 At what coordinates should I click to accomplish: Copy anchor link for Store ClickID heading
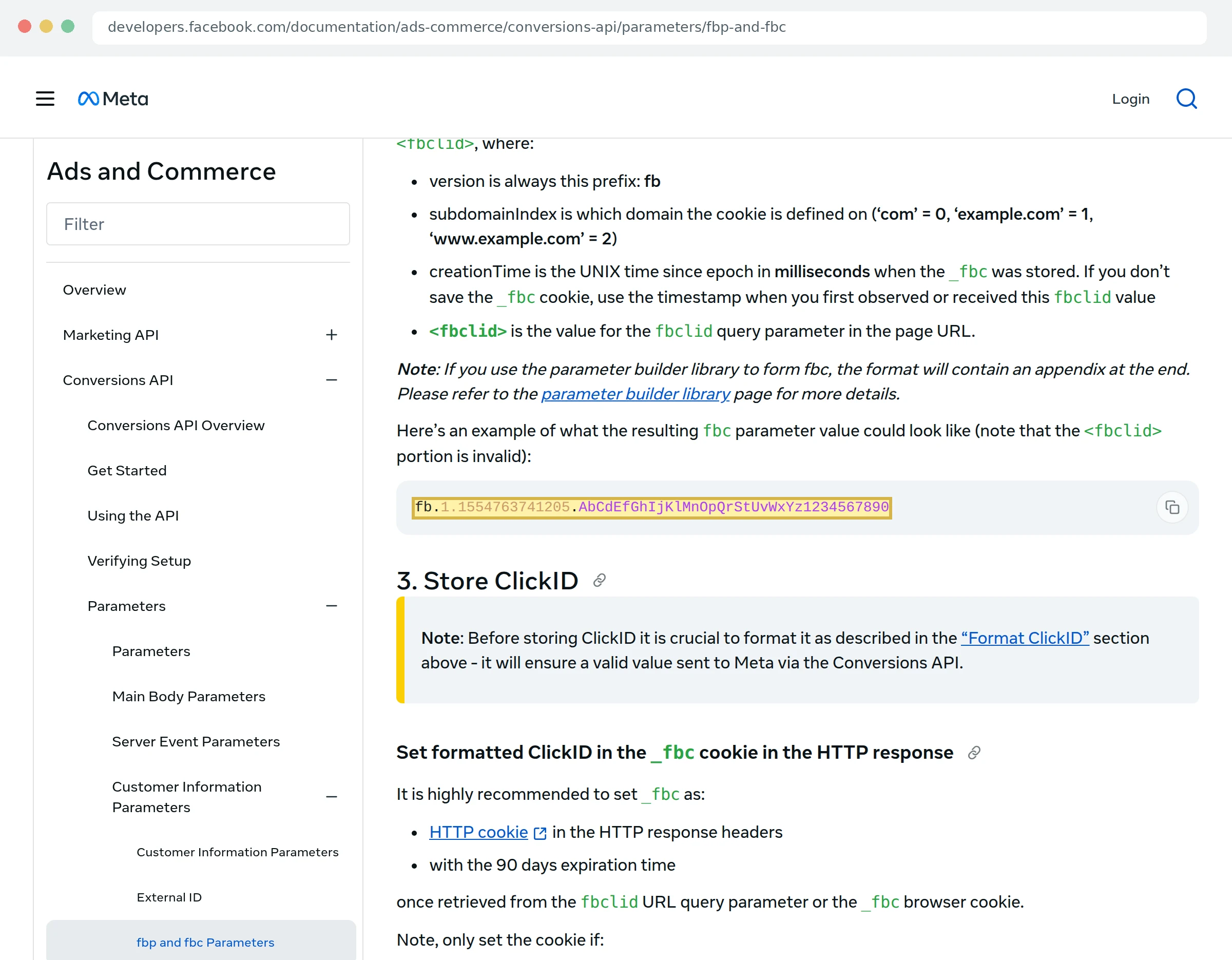pos(599,581)
